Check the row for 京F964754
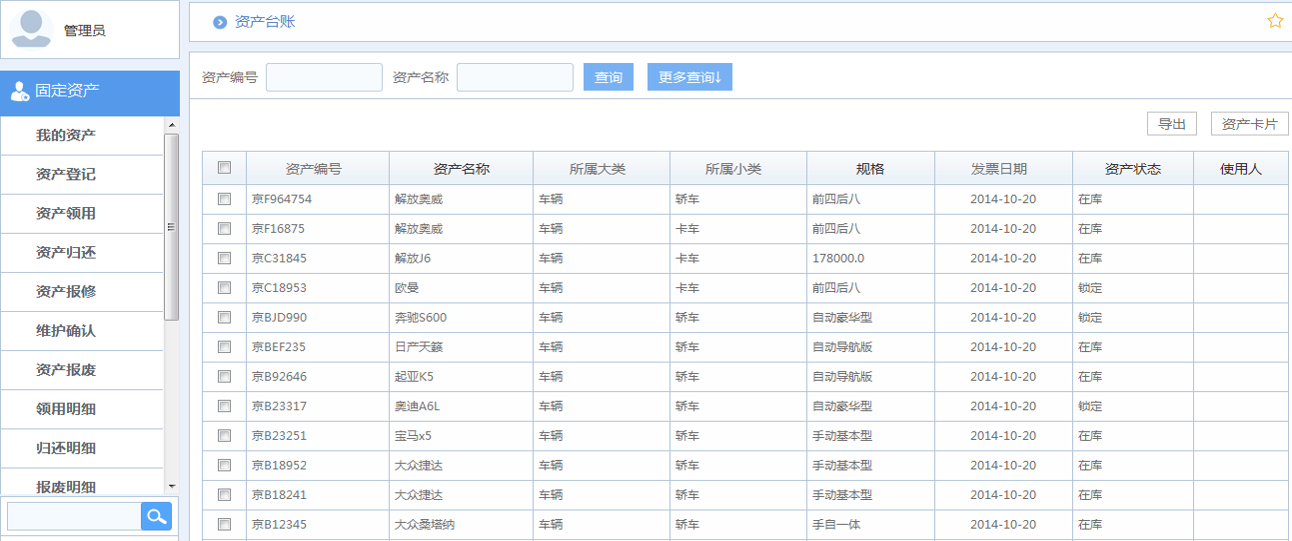 tap(224, 199)
